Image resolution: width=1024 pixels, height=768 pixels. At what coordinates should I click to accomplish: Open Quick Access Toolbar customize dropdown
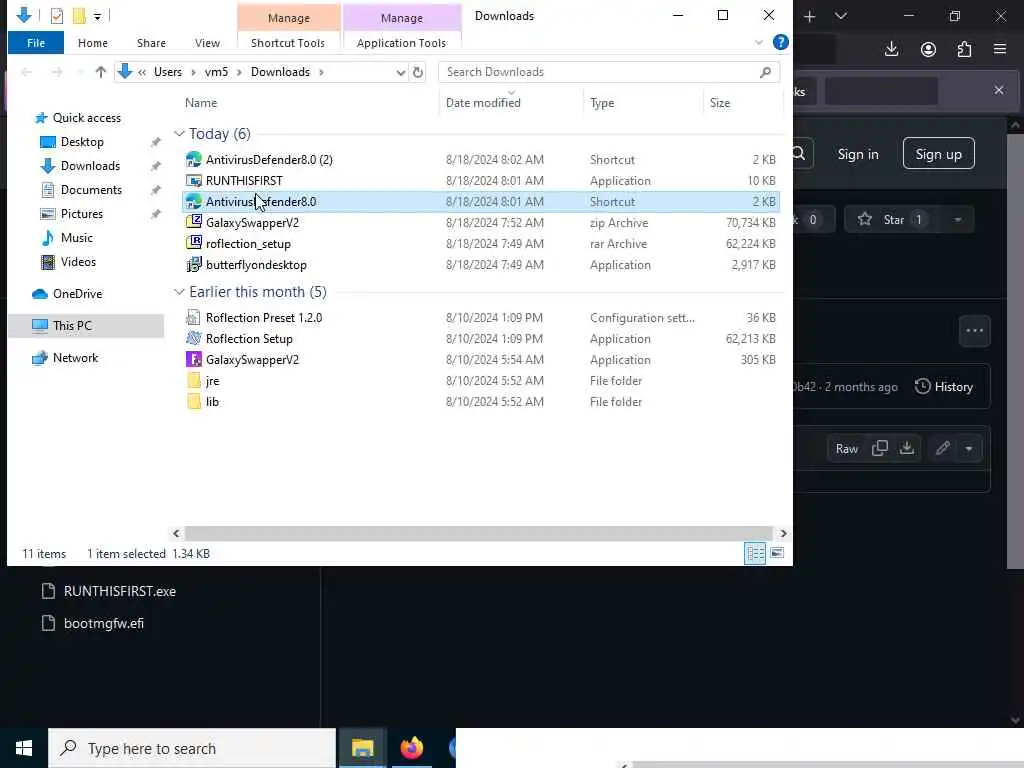[97, 16]
